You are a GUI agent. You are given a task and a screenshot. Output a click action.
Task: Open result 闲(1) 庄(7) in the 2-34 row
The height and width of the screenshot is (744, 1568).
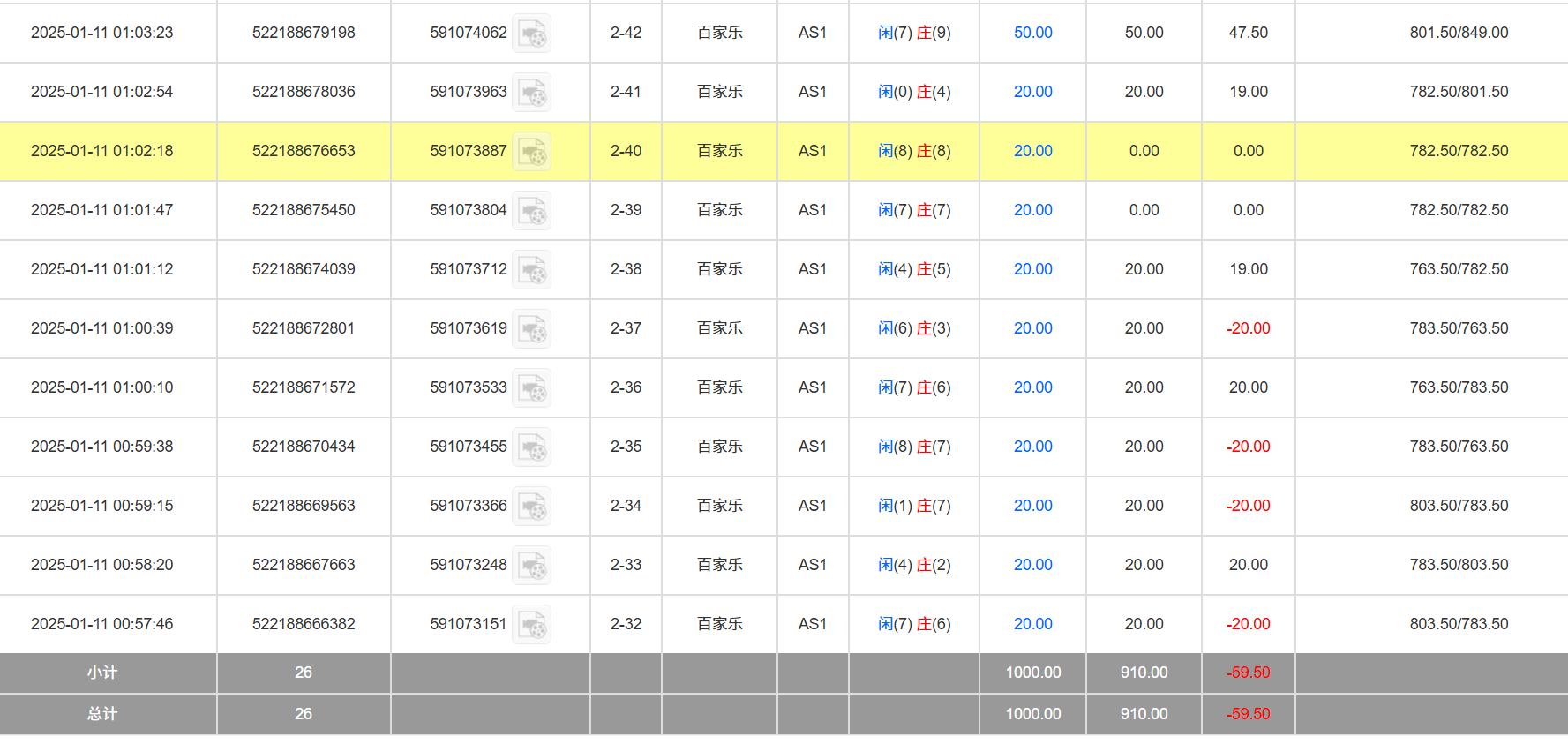coord(914,506)
